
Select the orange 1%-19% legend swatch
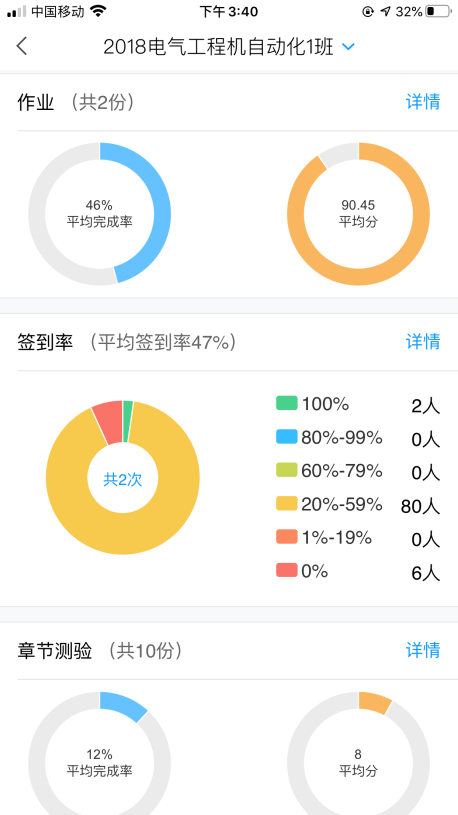coord(286,537)
